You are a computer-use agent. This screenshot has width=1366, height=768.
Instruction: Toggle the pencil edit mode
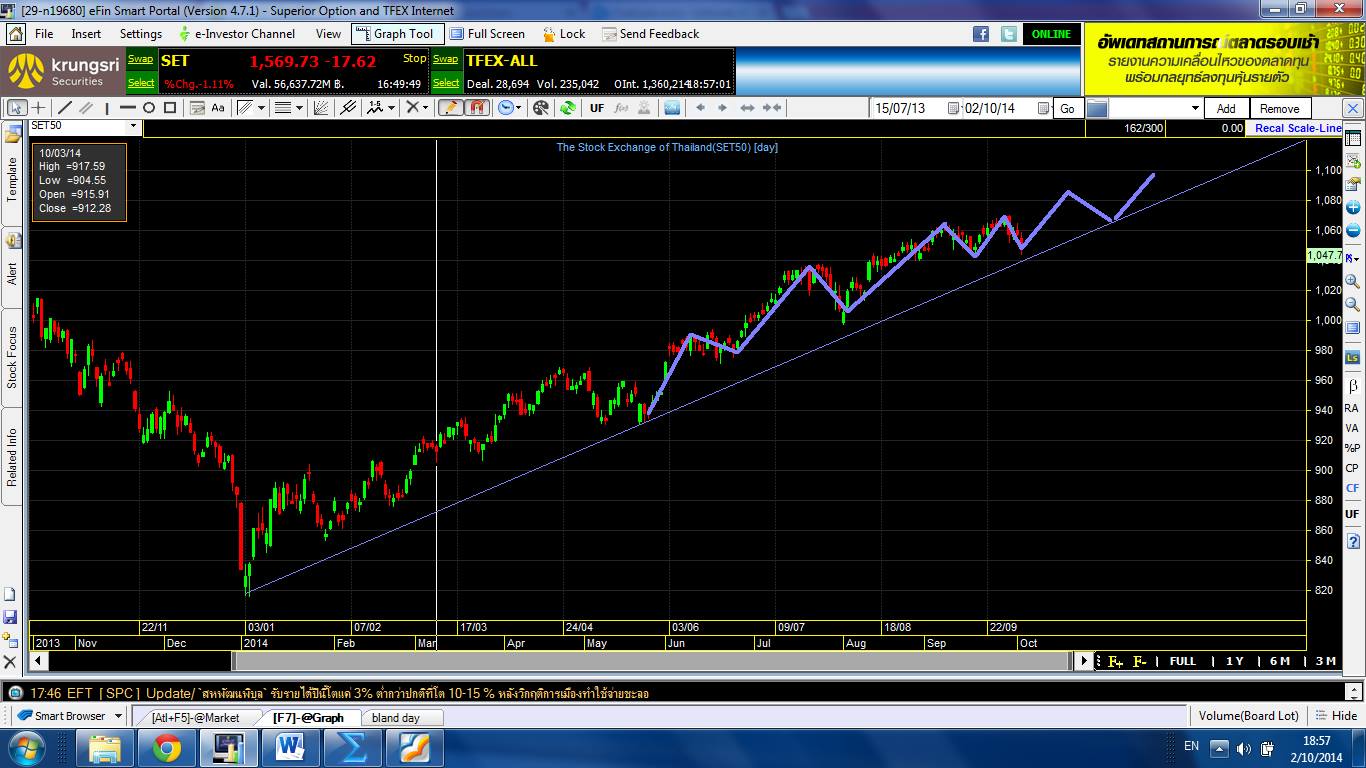450,108
